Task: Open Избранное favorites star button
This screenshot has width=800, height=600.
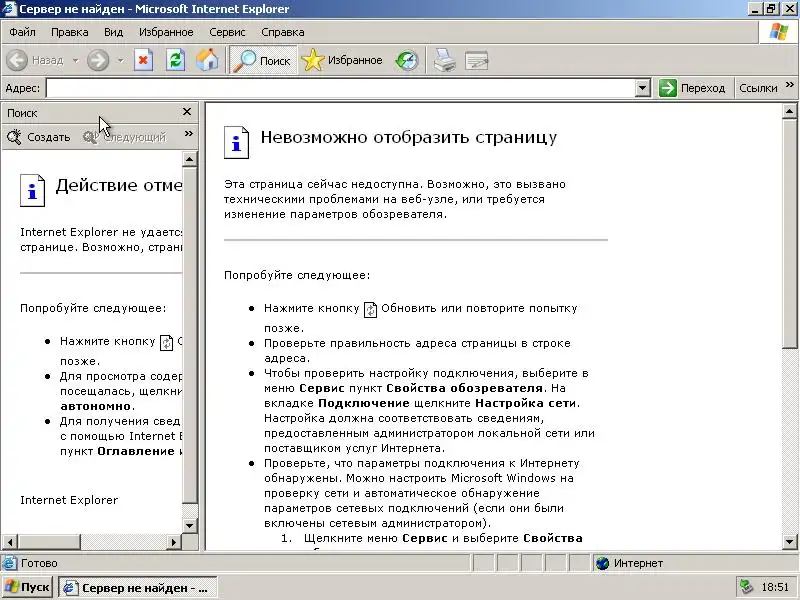Action: coord(342,60)
